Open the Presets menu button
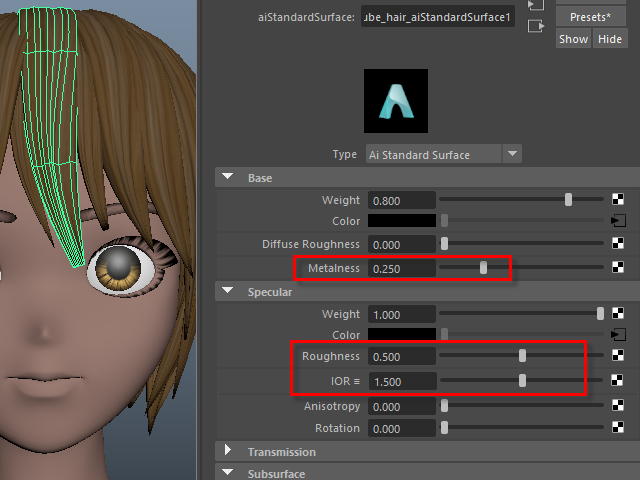Viewport: 640px width, 480px height. click(x=590, y=17)
